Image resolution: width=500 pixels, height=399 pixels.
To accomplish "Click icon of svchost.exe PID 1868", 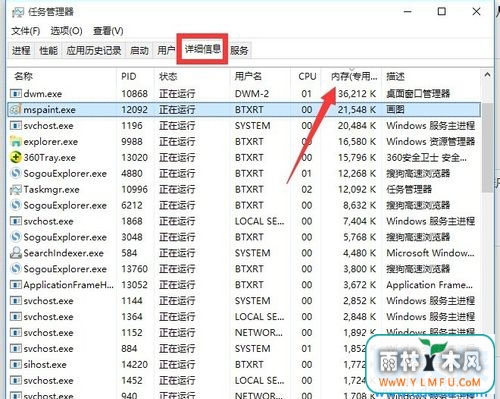I will pos(15,221).
